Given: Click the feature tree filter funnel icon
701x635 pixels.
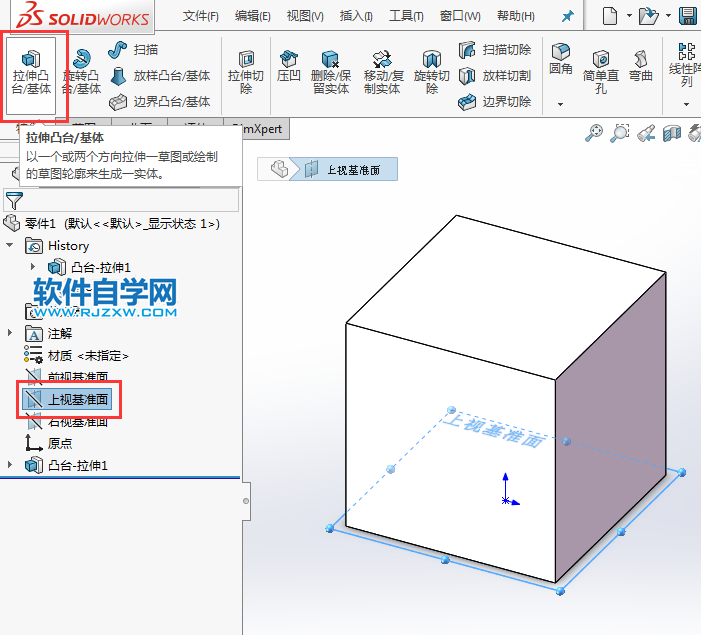Looking at the screenshot, I should click(14, 200).
